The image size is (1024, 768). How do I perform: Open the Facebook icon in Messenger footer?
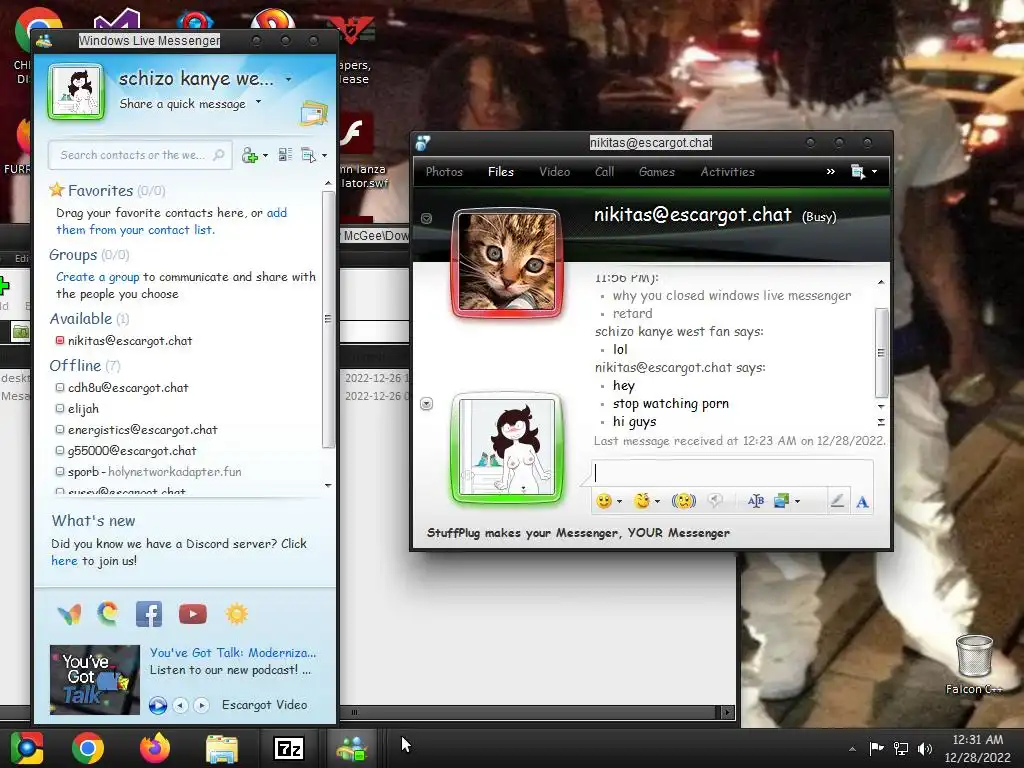tap(149, 614)
